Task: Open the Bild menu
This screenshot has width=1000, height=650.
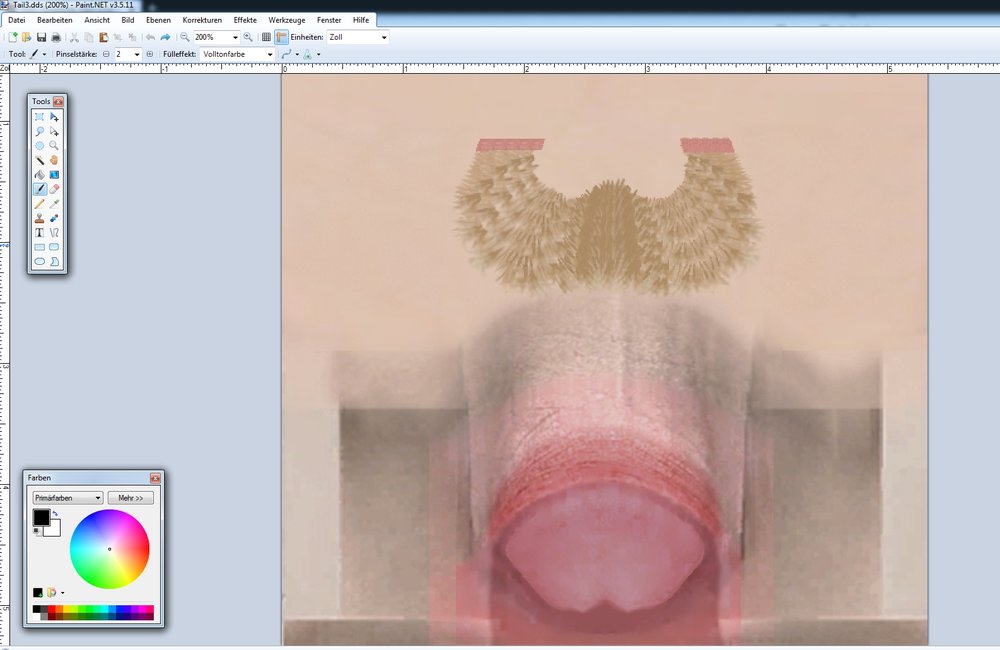Action: [128, 20]
